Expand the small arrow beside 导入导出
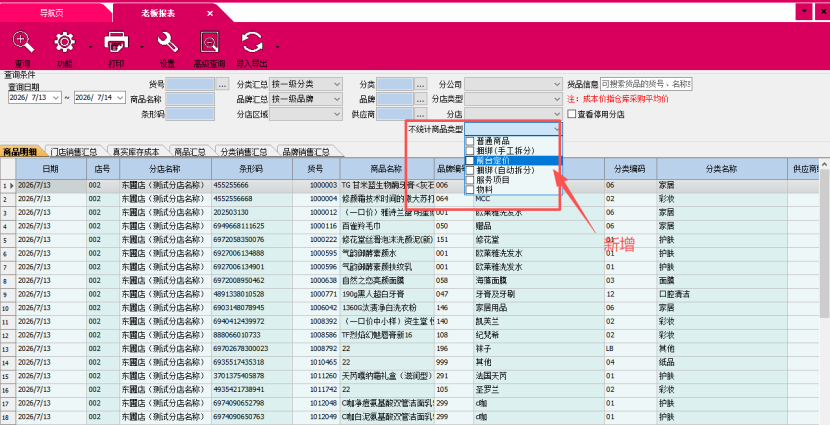830x425 pixels. 277,47
